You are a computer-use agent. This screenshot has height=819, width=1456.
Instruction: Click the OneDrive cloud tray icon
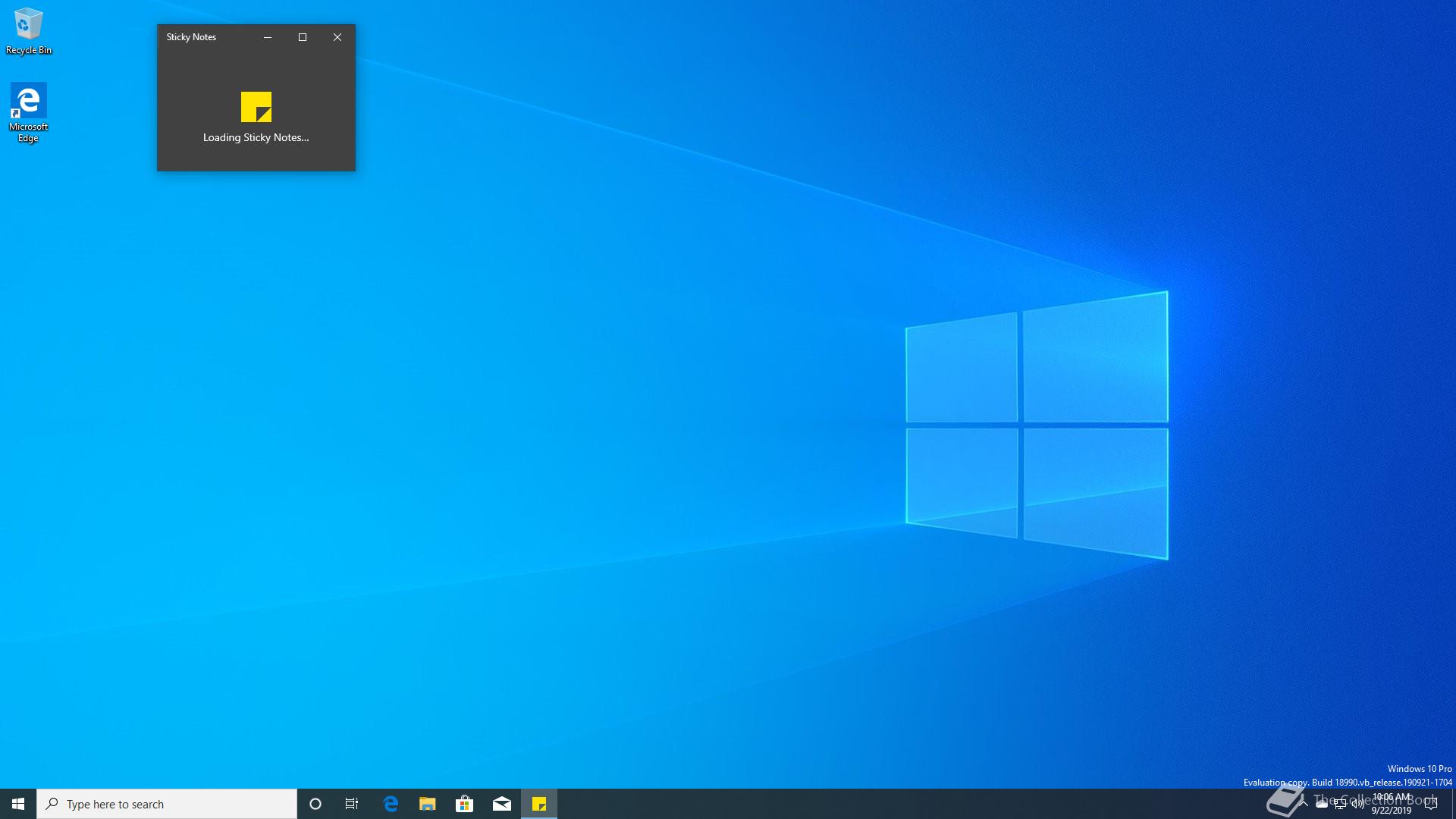(1322, 804)
